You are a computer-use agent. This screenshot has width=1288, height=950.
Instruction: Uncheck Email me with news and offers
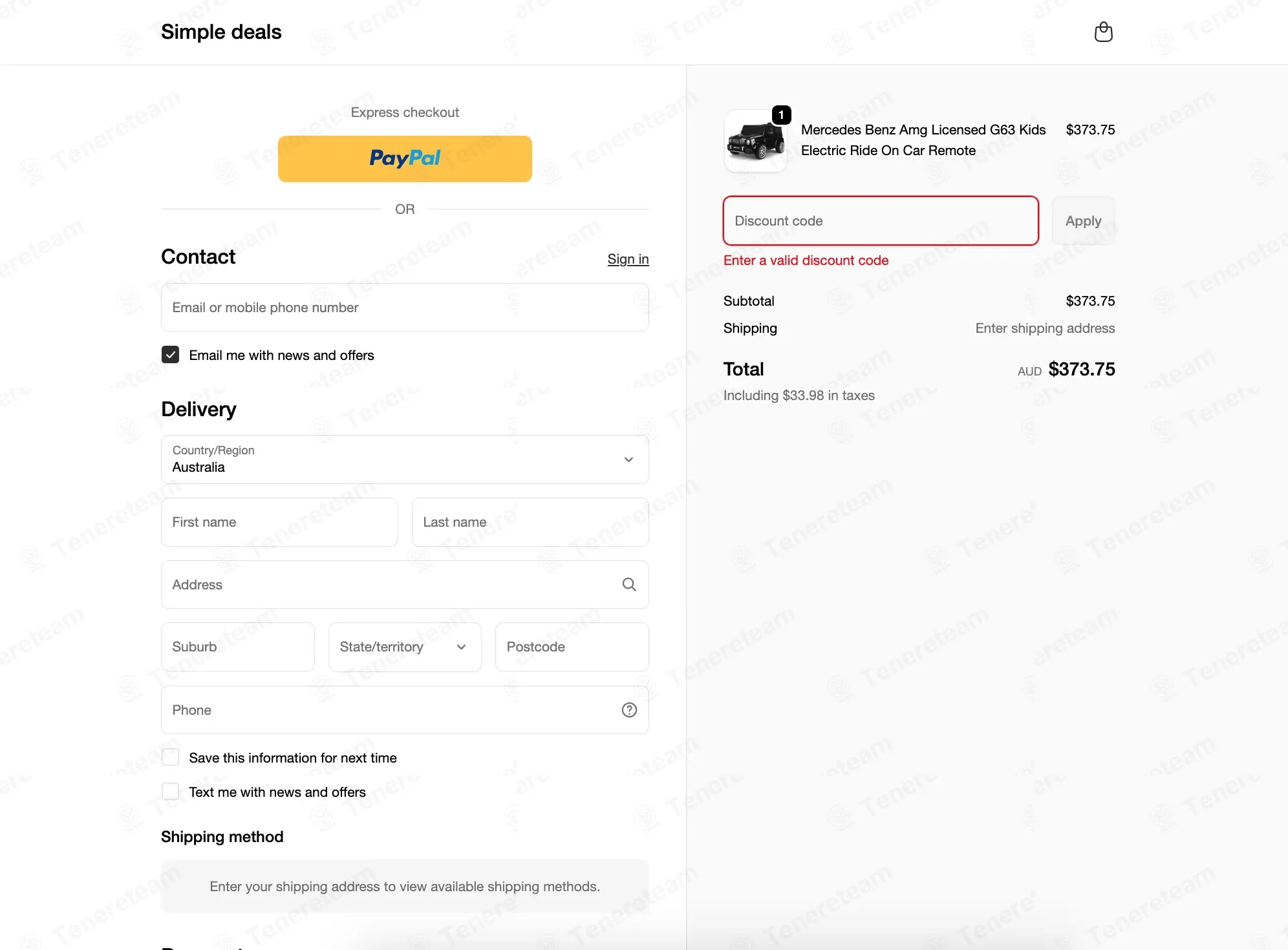(x=170, y=355)
